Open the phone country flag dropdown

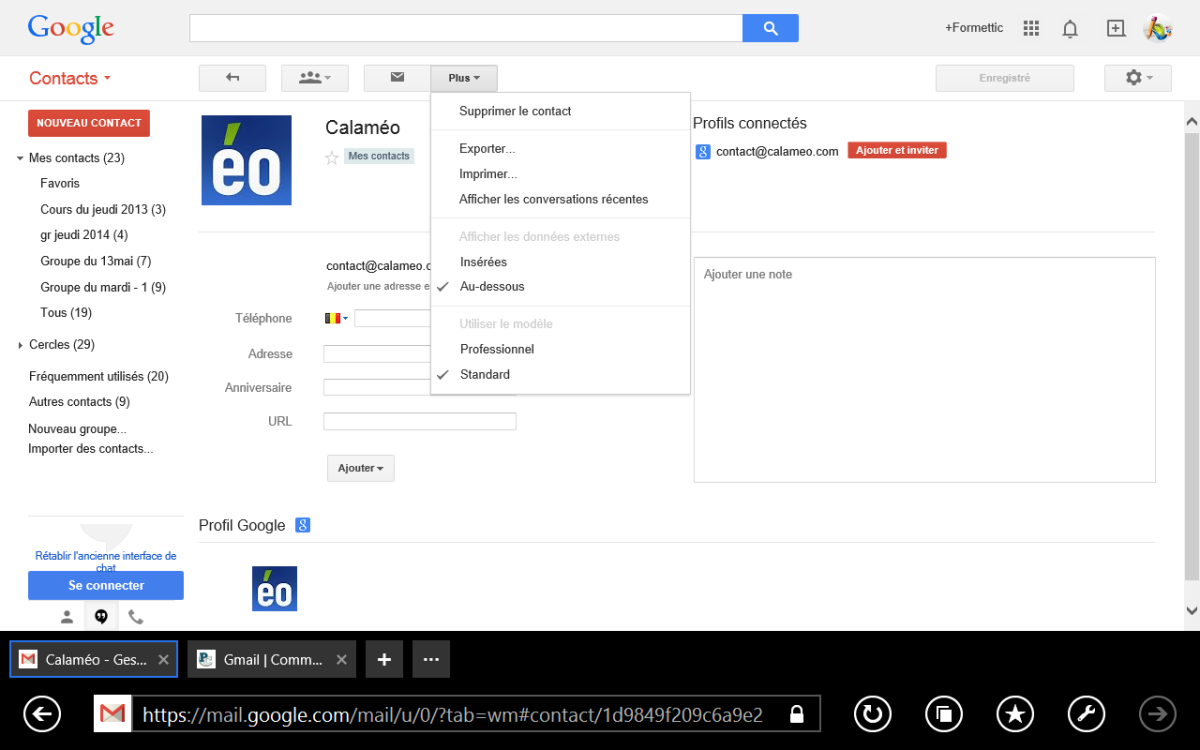(336, 318)
